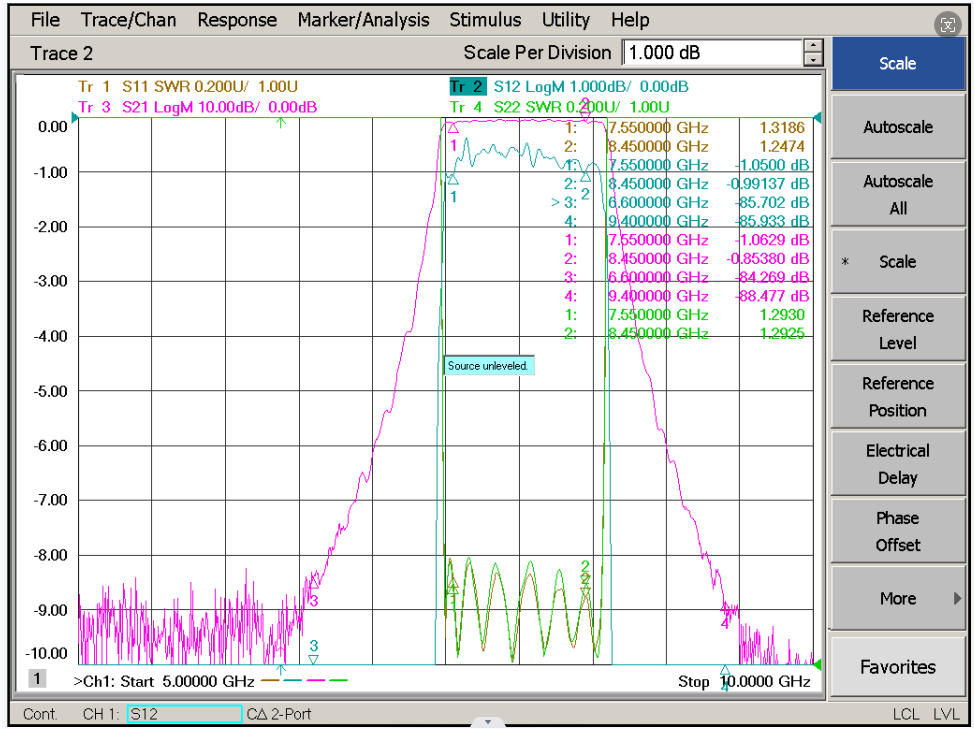Decrease Scale Per Division with down arrow
This screenshot has height=729, width=974.
[x=813, y=60]
